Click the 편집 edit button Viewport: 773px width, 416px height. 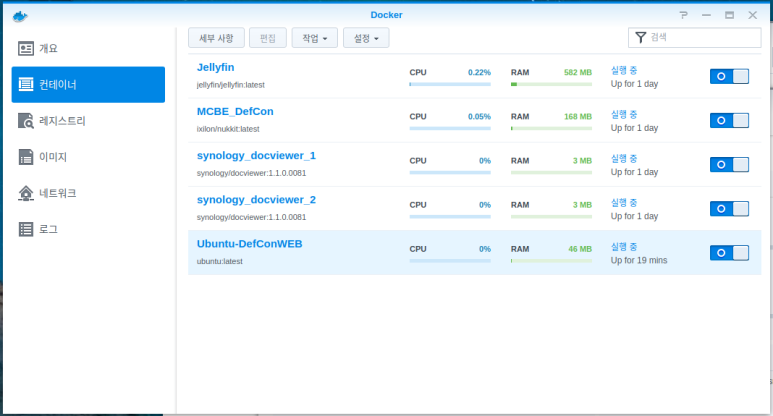268,38
